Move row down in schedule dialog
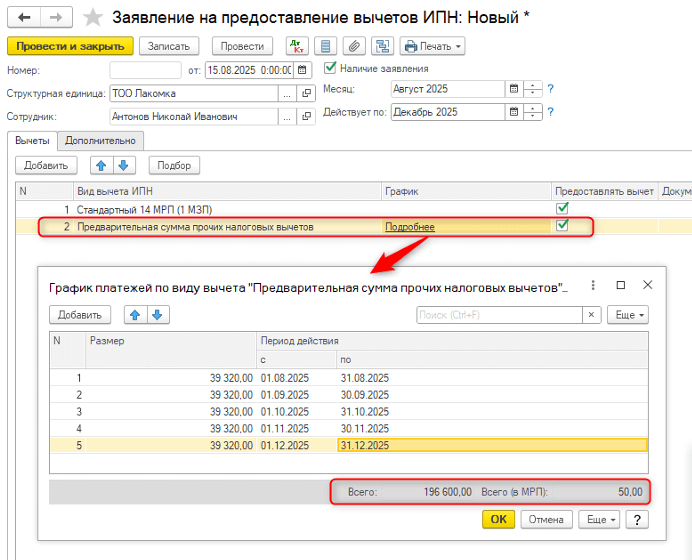This screenshot has width=692, height=560. click(157, 314)
